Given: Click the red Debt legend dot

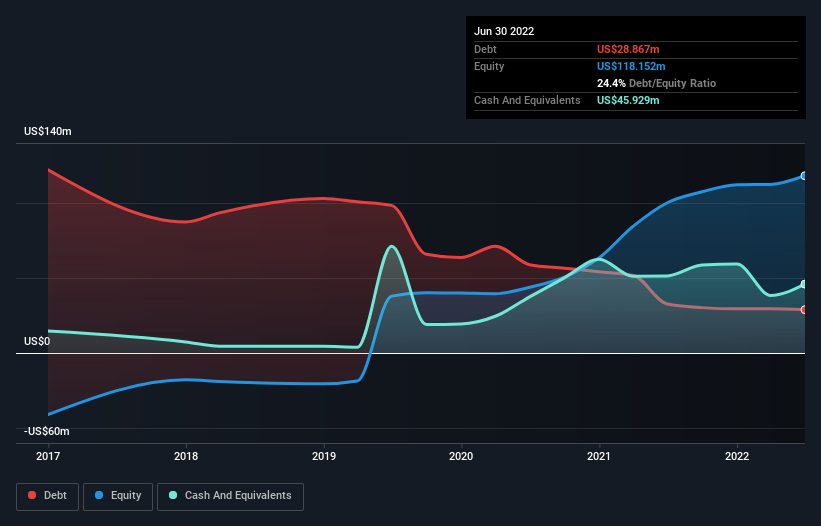Looking at the screenshot, I should pos(32,495).
